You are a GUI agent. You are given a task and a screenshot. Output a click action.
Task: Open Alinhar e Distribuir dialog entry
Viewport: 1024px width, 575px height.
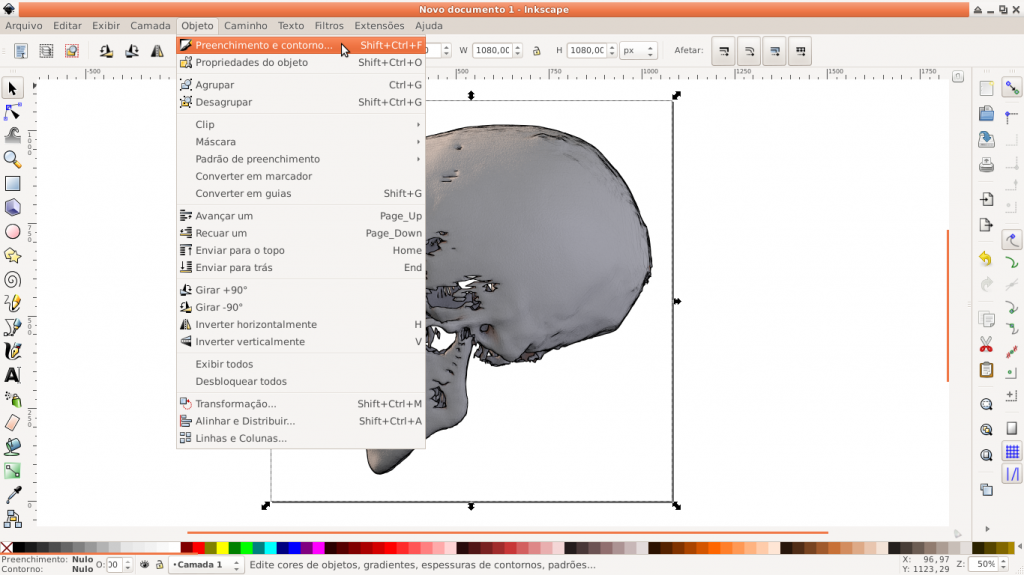(x=301, y=421)
